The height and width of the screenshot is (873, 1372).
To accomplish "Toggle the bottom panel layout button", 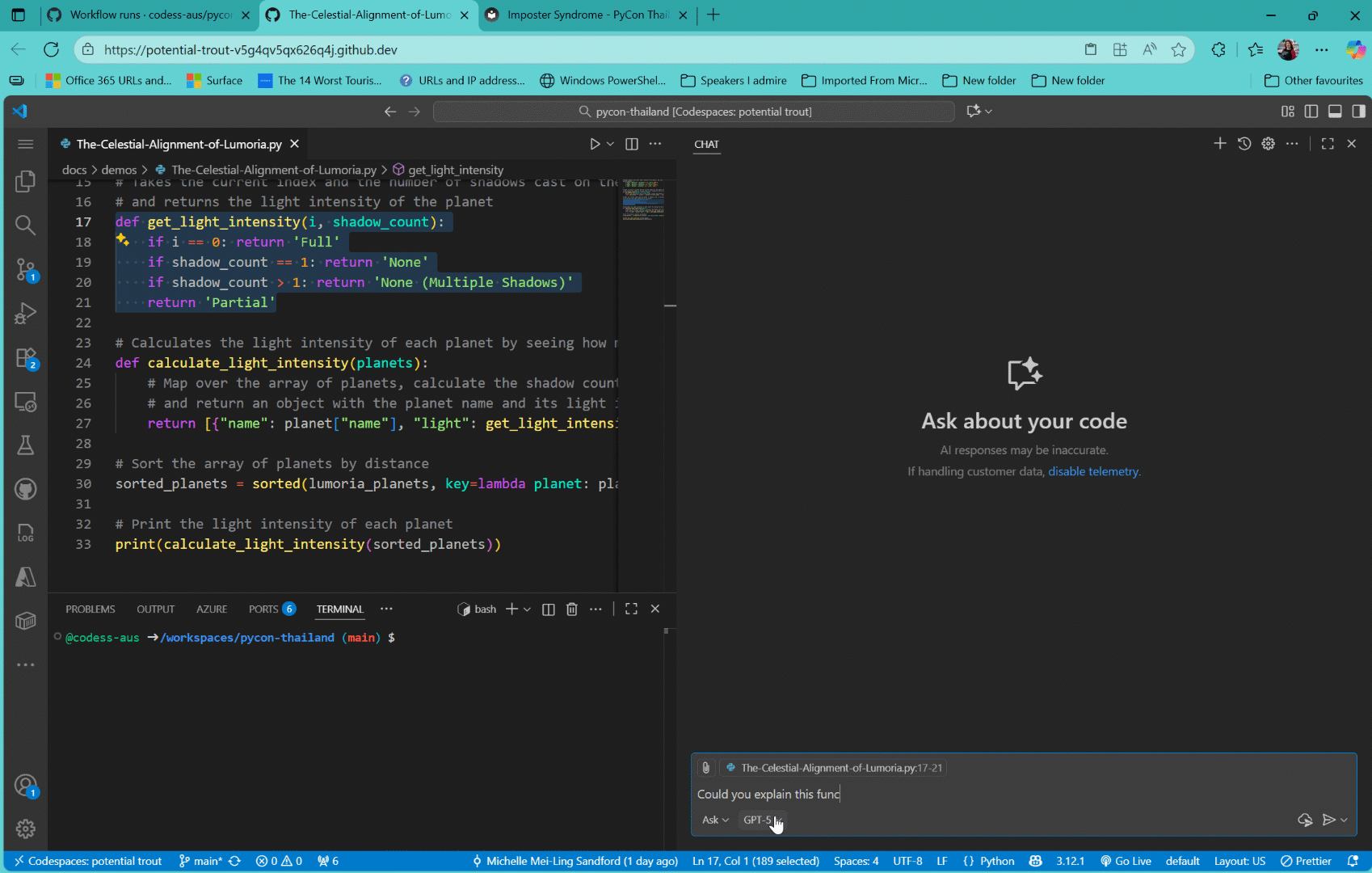I will click(x=1335, y=112).
